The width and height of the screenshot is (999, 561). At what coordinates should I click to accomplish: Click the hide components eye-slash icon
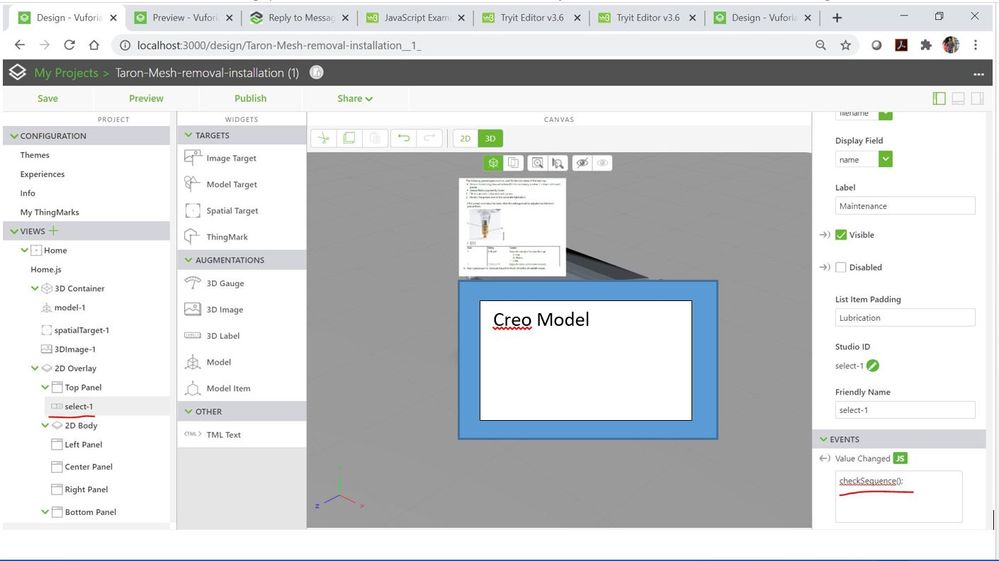tap(582, 163)
